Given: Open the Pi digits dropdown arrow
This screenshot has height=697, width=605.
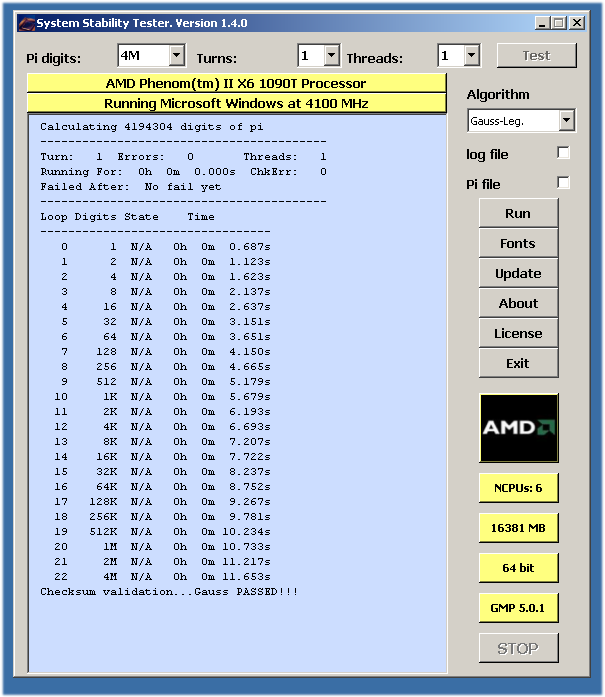Looking at the screenshot, I should click(x=176, y=56).
